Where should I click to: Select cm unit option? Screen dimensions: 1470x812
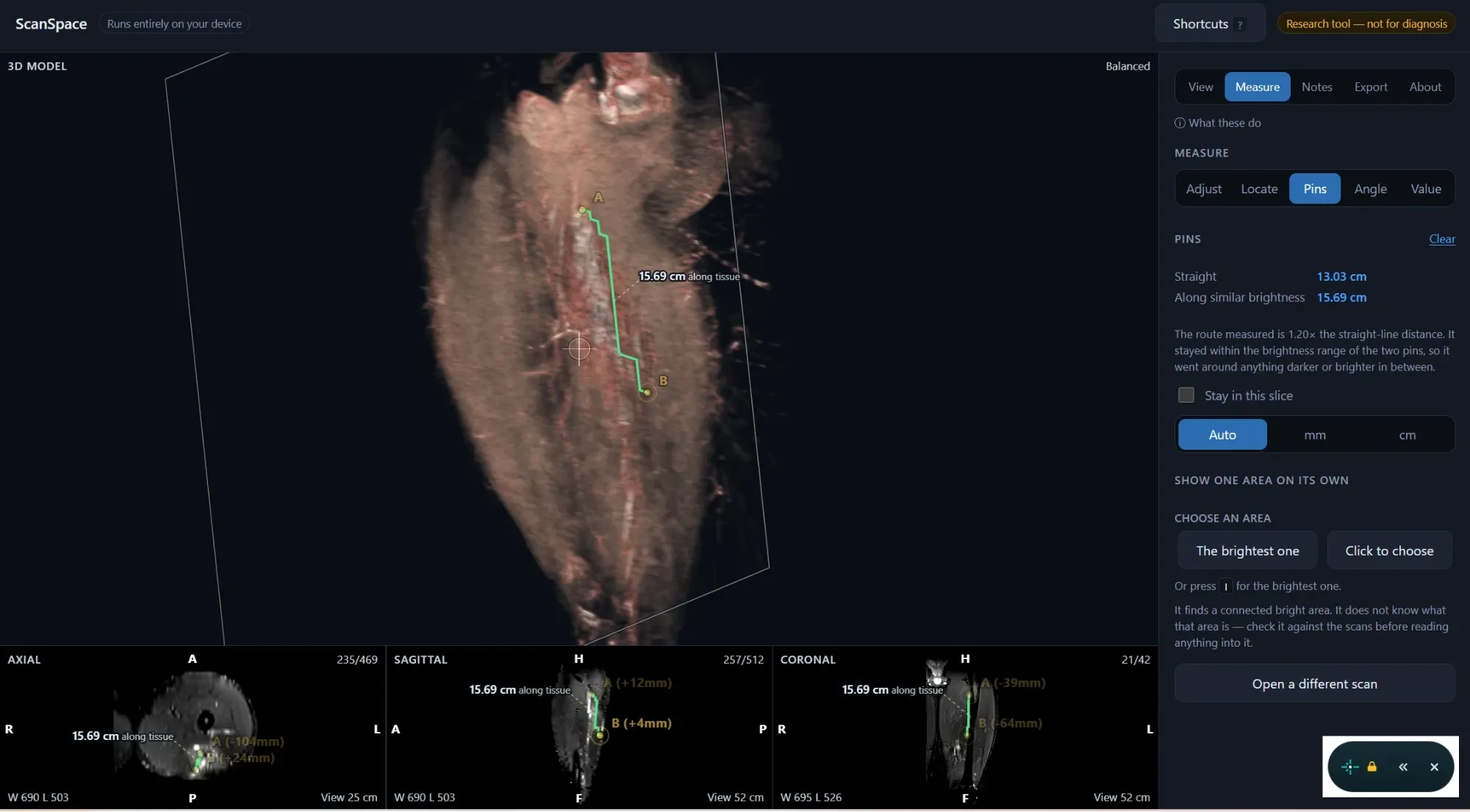[1407, 434]
